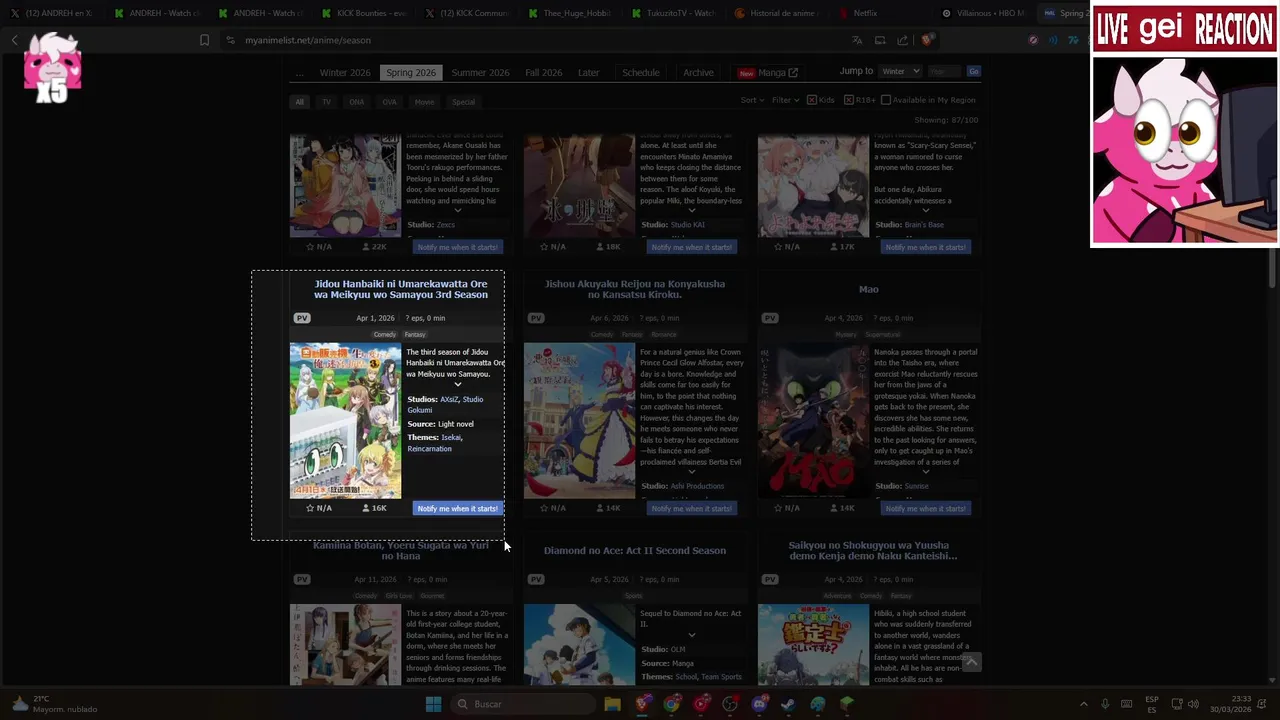Click the PV badge on Saikyou no Shokugyou card

pyautogui.click(x=770, y=579)
